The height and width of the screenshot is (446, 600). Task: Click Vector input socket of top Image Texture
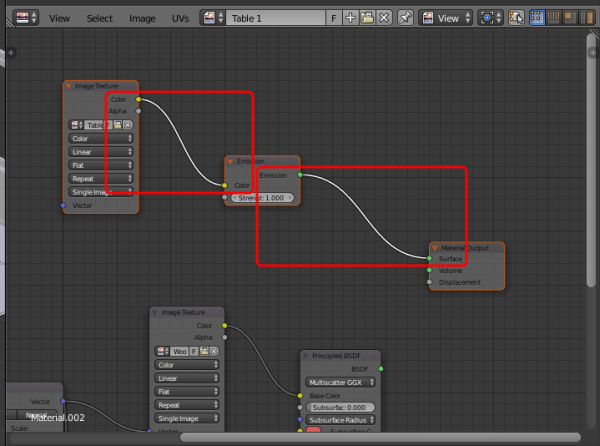coord(63,205)
